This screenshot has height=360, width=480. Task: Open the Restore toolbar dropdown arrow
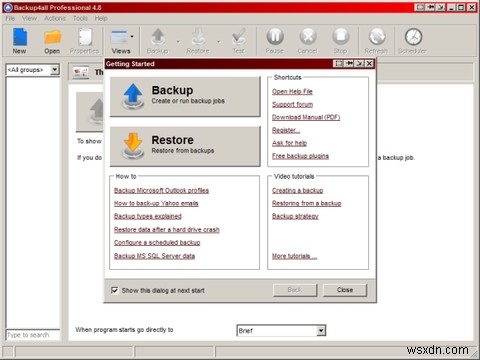[x=219, y=42]
